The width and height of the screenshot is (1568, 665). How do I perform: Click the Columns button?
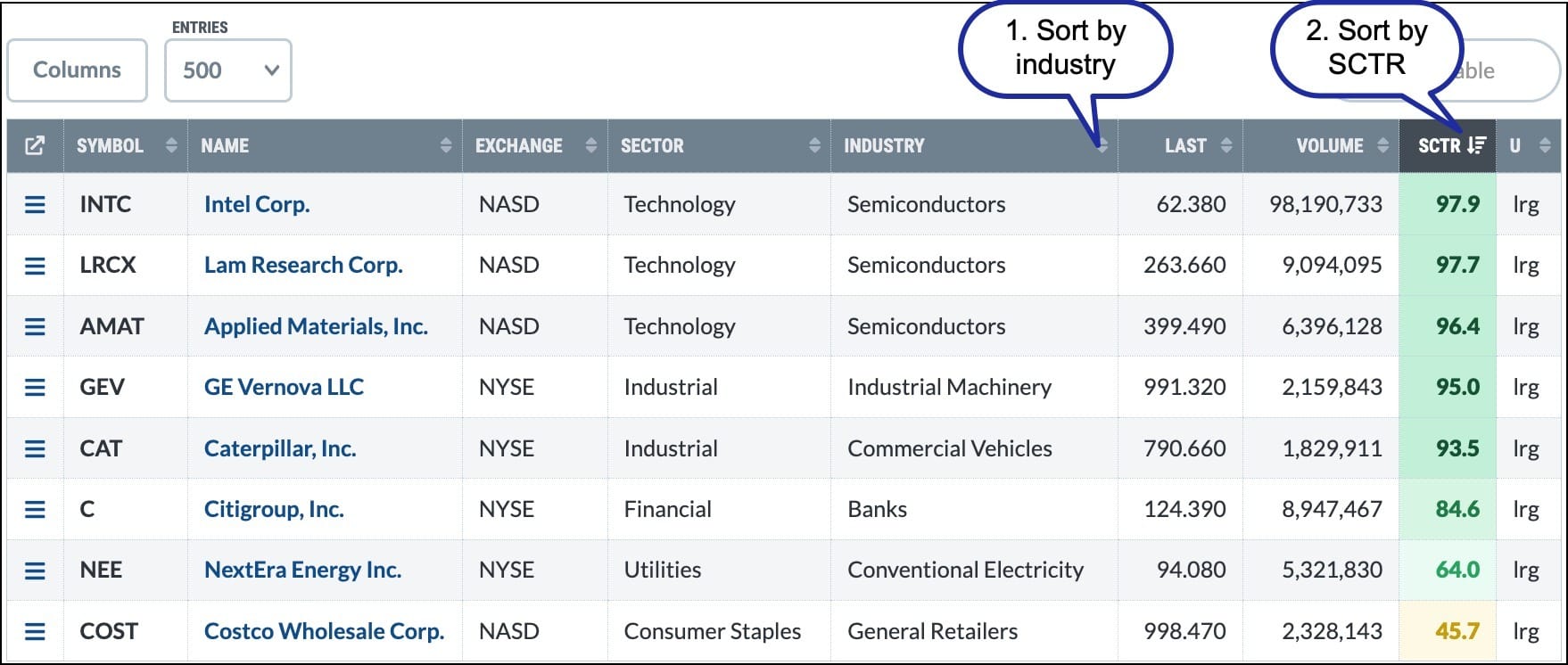click(77, 70)
